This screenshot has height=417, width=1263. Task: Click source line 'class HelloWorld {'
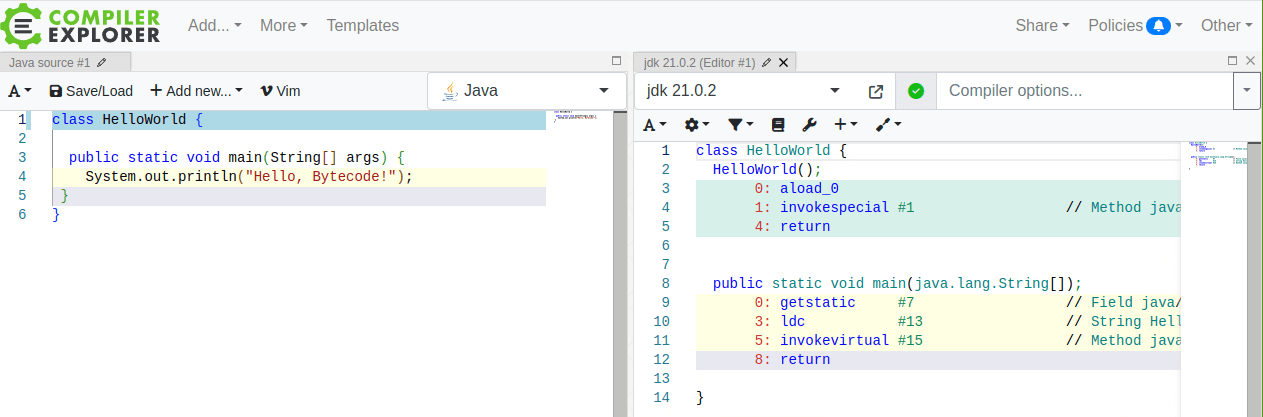point(127,120)
